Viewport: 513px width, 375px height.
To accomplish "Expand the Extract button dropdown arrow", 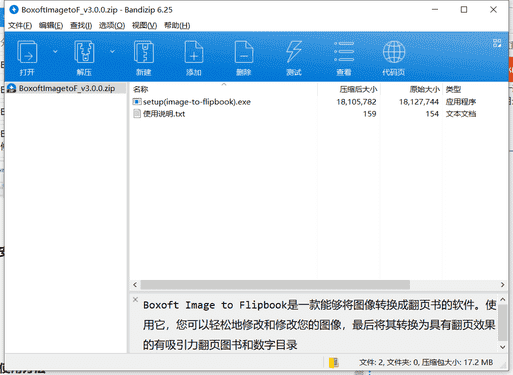I will click(112, 52).
